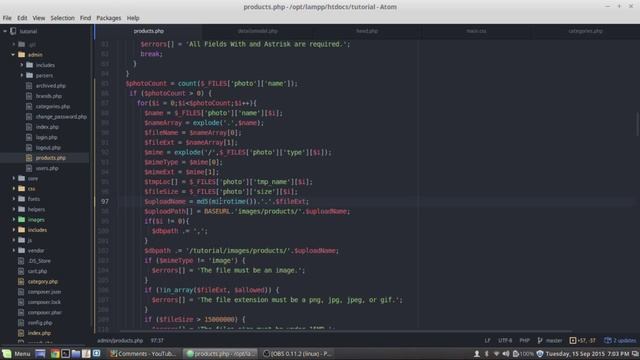Open the Packages menu
The image size is (640, 360).
[109, 18]
